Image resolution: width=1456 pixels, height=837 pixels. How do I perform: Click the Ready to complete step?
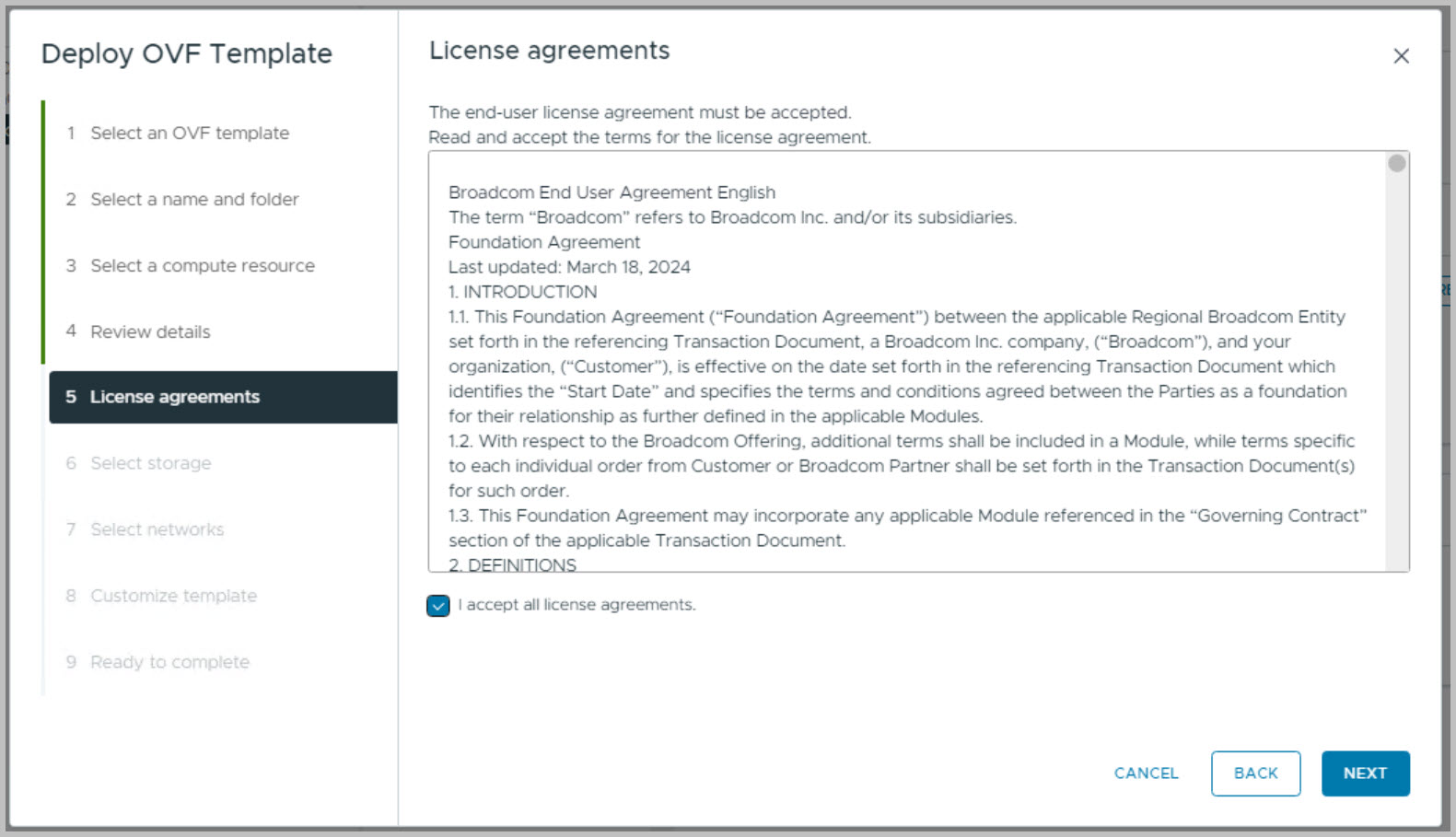click(x=169, y=662)
